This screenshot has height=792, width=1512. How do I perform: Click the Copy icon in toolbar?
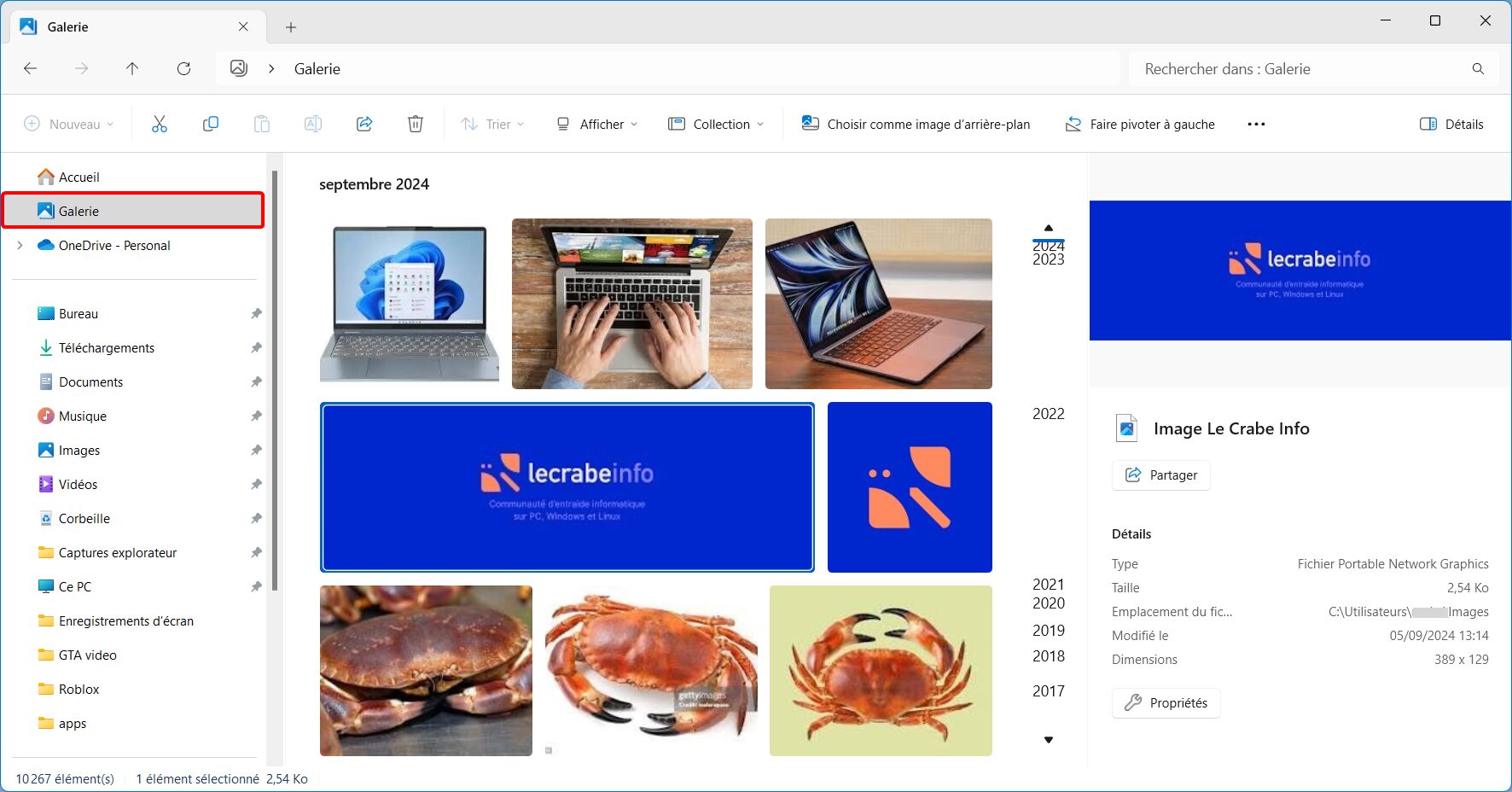tap(211, 124)
